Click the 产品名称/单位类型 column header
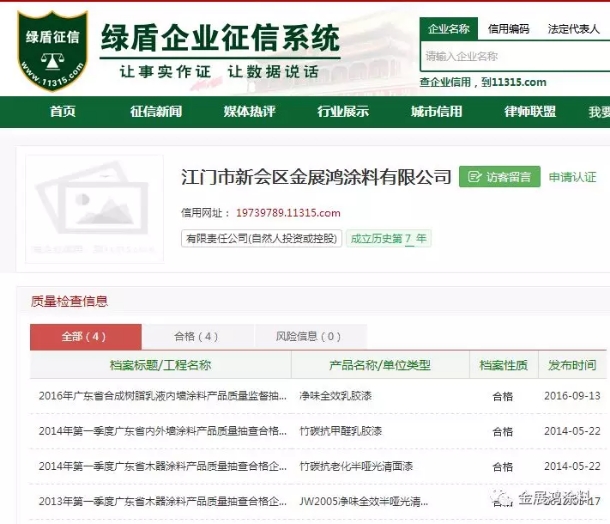This screenshot has height=524, width=610. 380,365
